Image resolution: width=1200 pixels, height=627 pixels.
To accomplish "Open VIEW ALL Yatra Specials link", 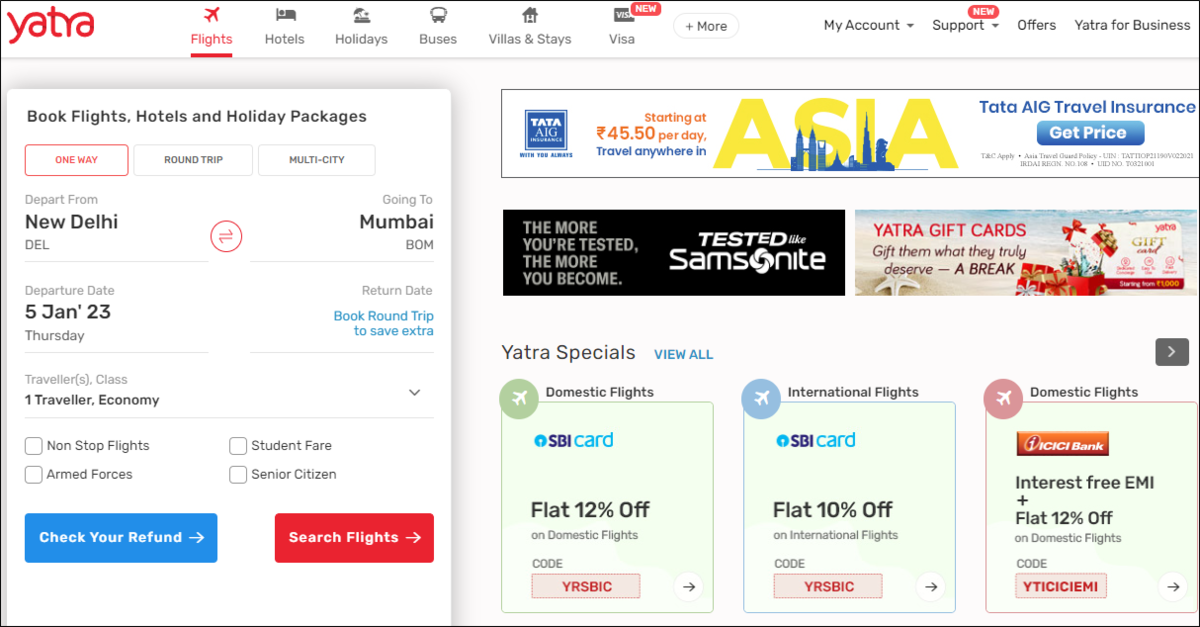I will pos(684,355).
